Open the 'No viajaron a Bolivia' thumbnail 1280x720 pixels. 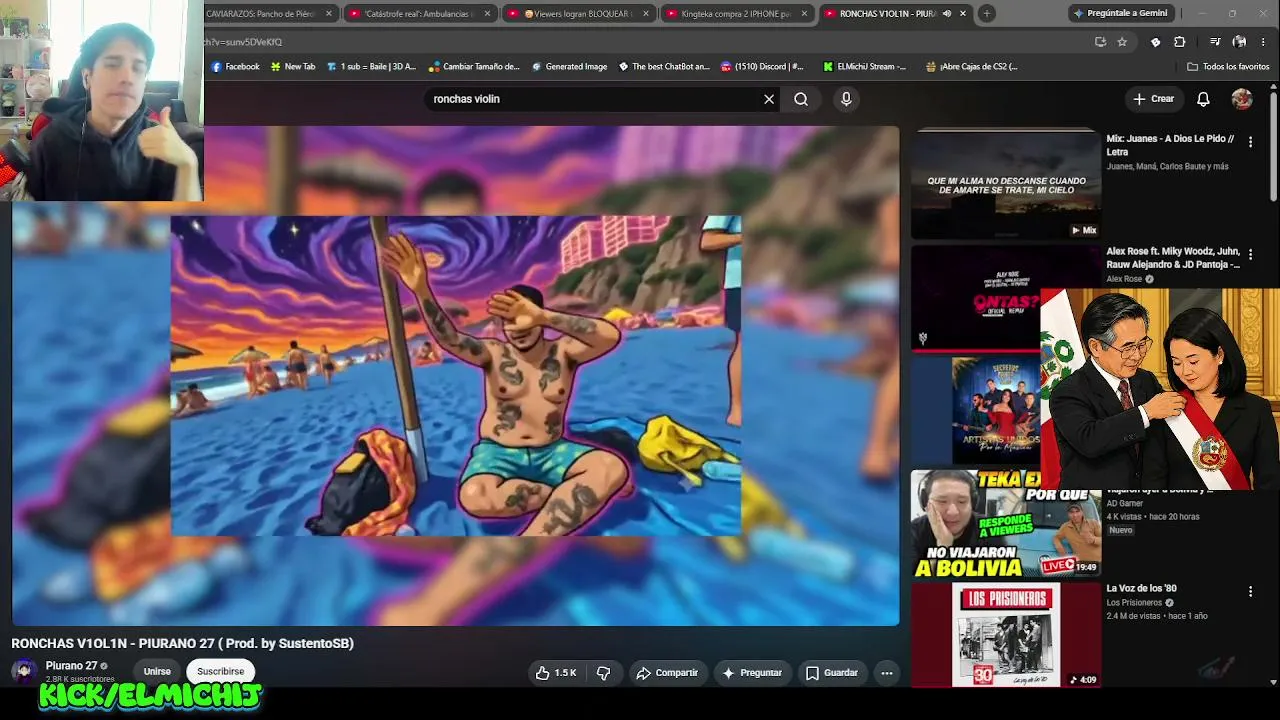[x=1005, y=522]
